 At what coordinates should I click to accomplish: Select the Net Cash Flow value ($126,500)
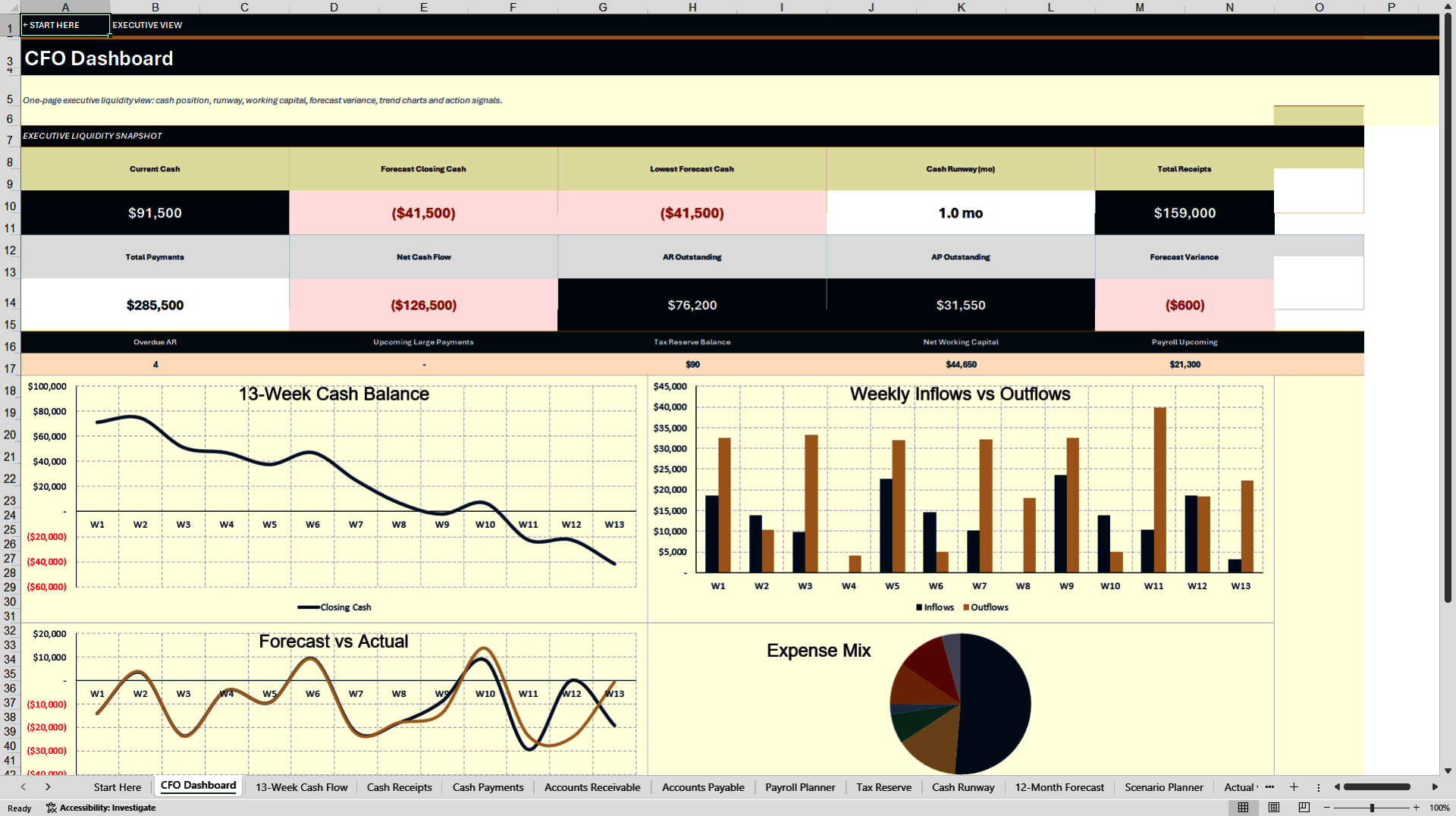tap(423, 305)
